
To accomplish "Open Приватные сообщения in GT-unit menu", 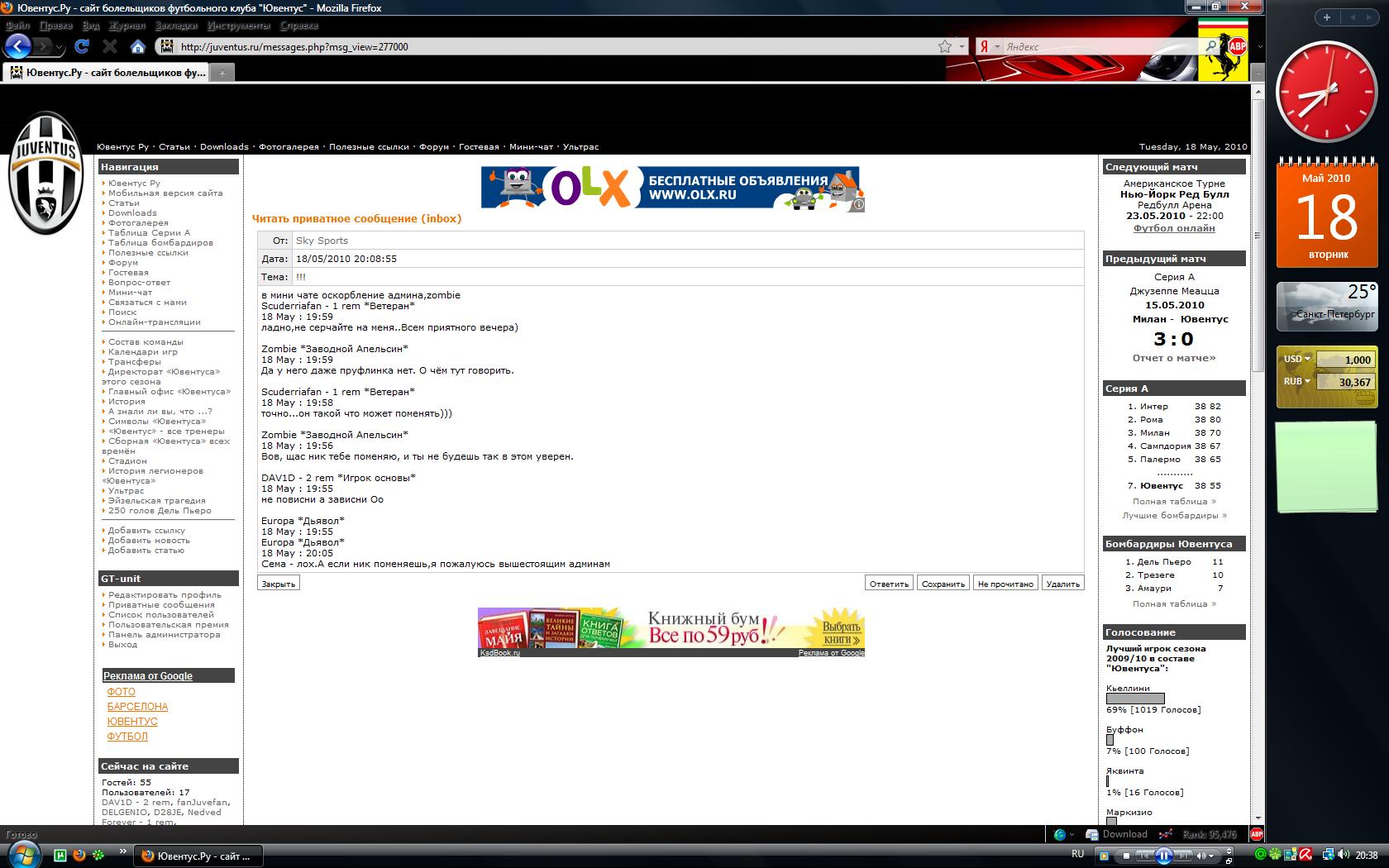I will tap(161, 605).
